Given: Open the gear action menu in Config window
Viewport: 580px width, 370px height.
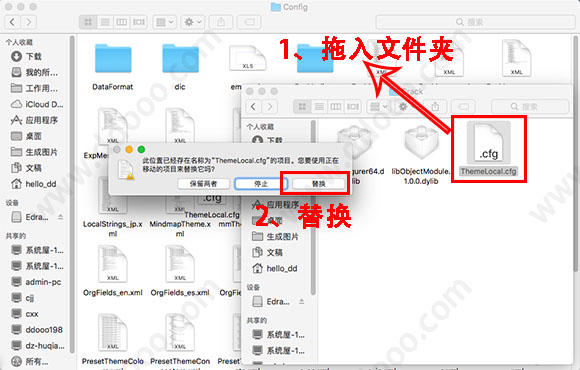Looking at the screenshot, I should pyautogui.click(x=193, y=22).
